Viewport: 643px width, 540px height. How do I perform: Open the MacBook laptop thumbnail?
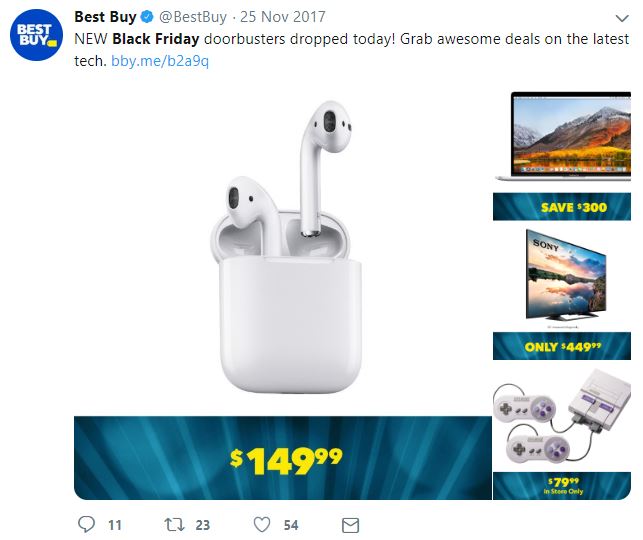point(563,137)
